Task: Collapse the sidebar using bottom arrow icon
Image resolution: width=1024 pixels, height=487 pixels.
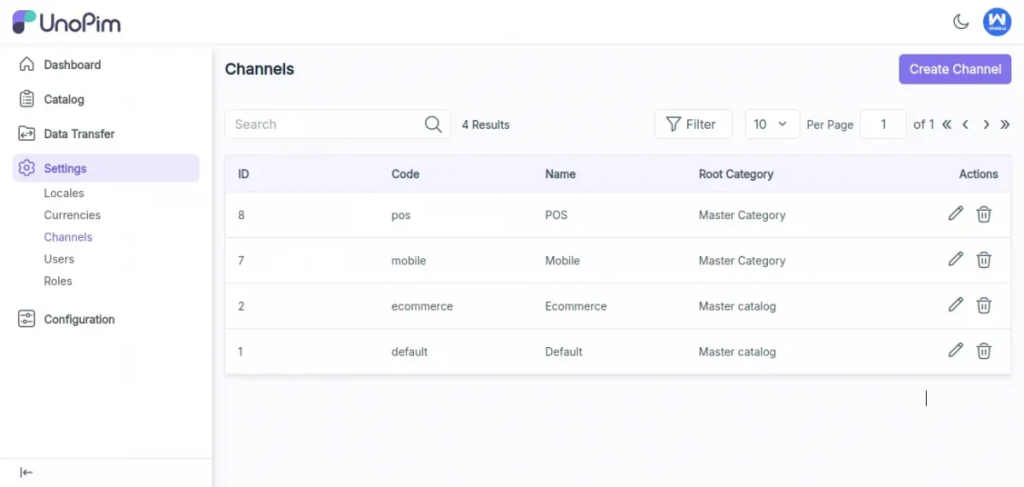Action: click(27, 472)
